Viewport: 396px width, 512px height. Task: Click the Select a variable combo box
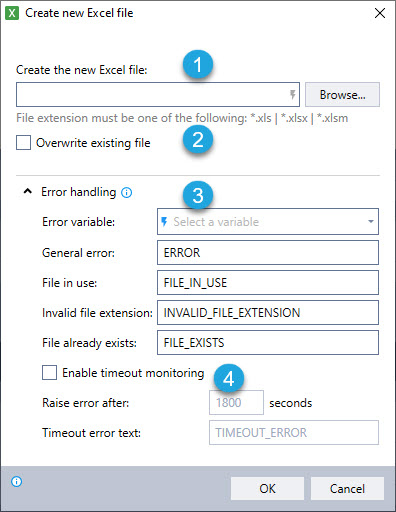coord(268,222)
